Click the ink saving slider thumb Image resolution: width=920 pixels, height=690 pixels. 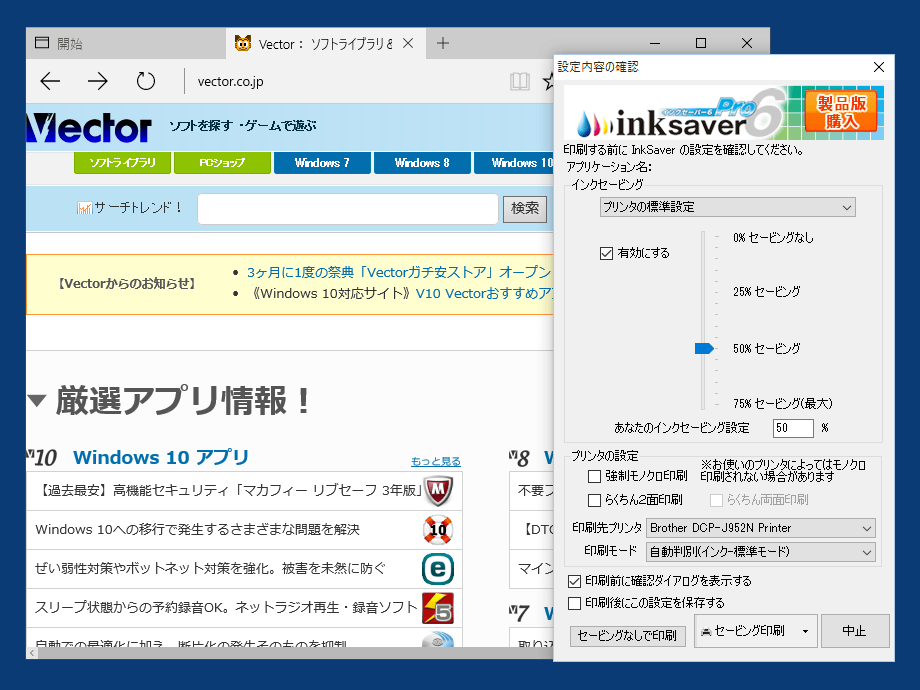click(x=703, y=349)
